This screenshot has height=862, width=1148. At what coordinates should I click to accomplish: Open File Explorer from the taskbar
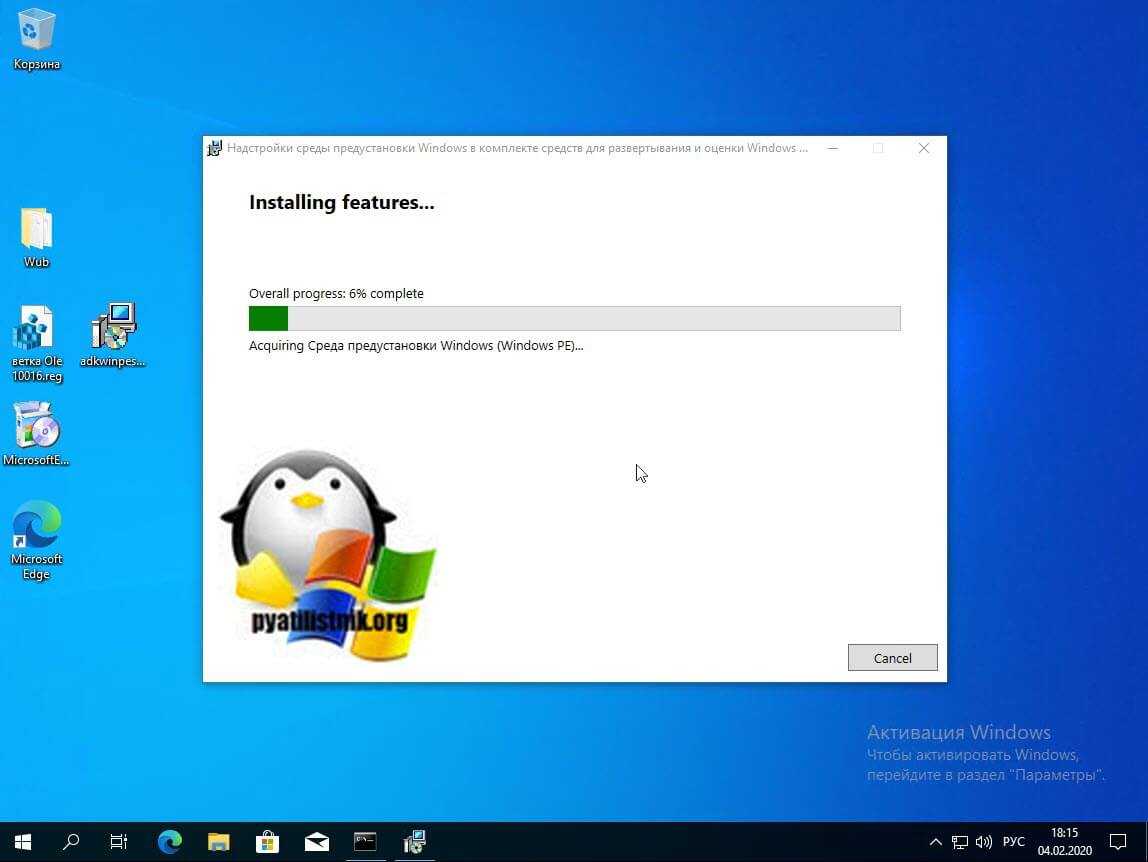pos(219,842)
